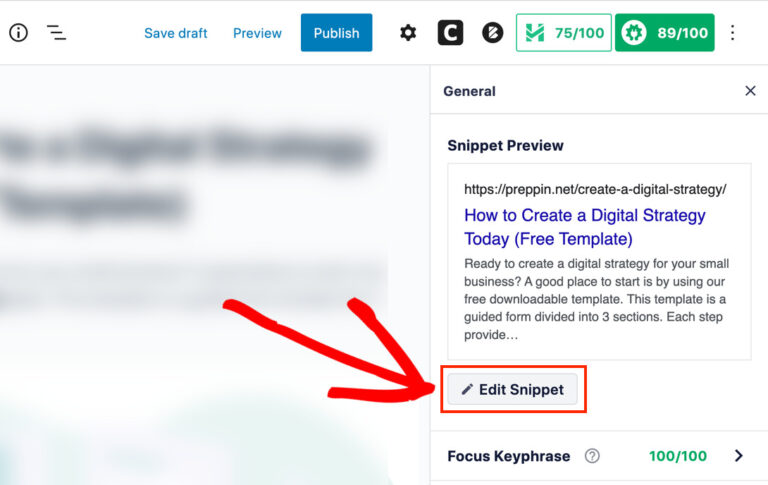The height and width of the screenshot is (485, 768).
Task: Click the black C plugin icon
Action: (450, 33)
